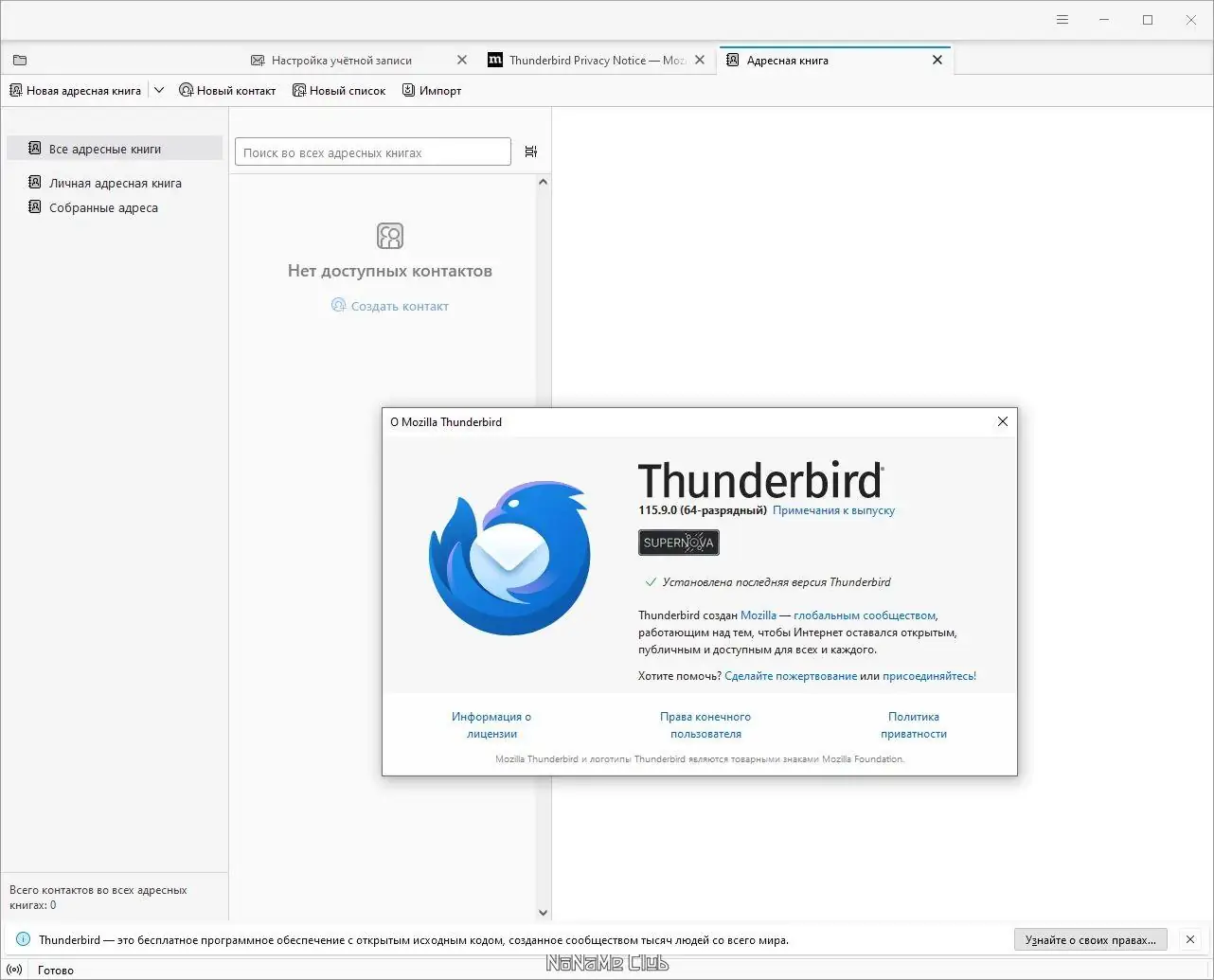Click the online status icon in status bar

tap(14, 970)
